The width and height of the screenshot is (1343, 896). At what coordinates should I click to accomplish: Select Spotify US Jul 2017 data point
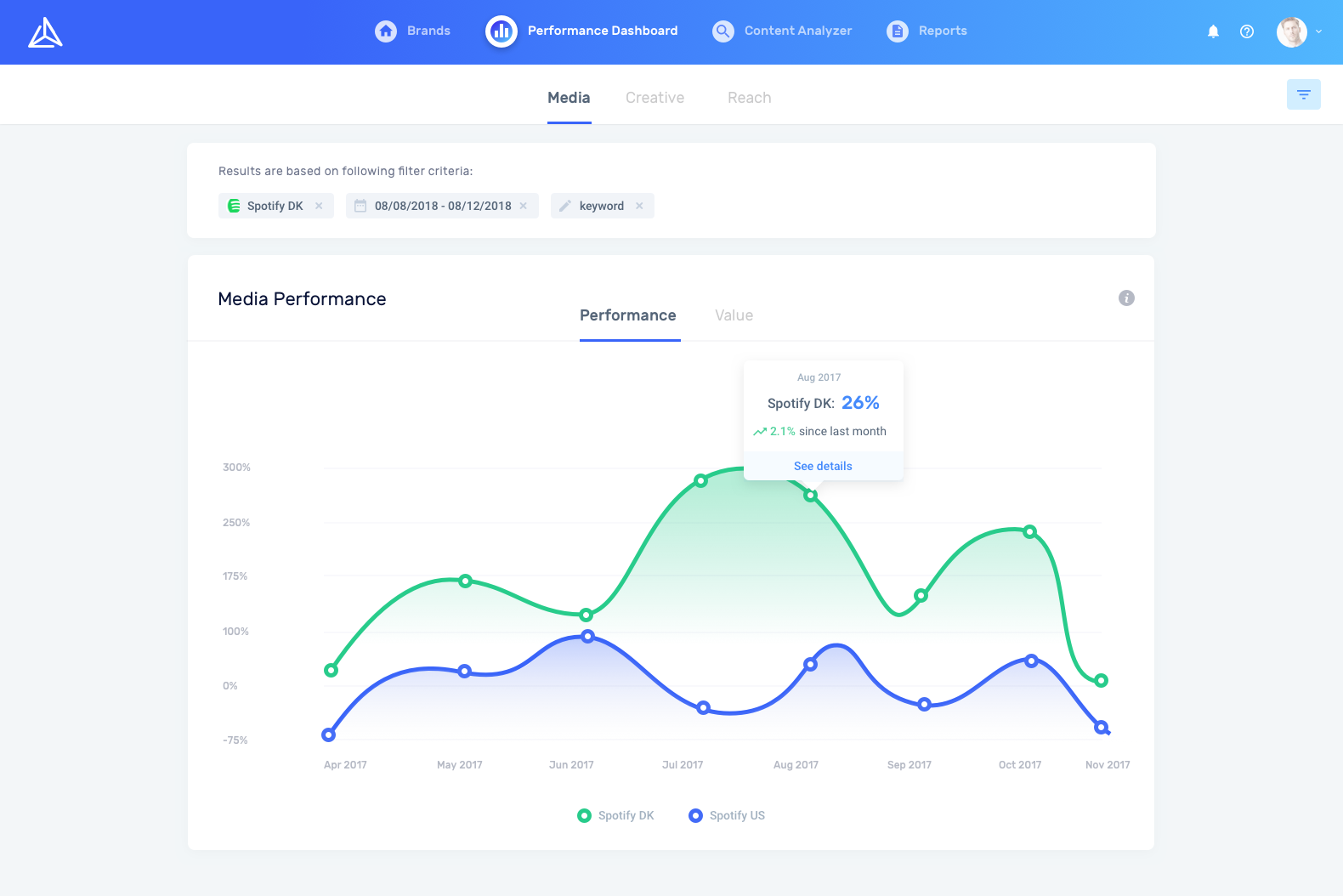click(703, 707)
